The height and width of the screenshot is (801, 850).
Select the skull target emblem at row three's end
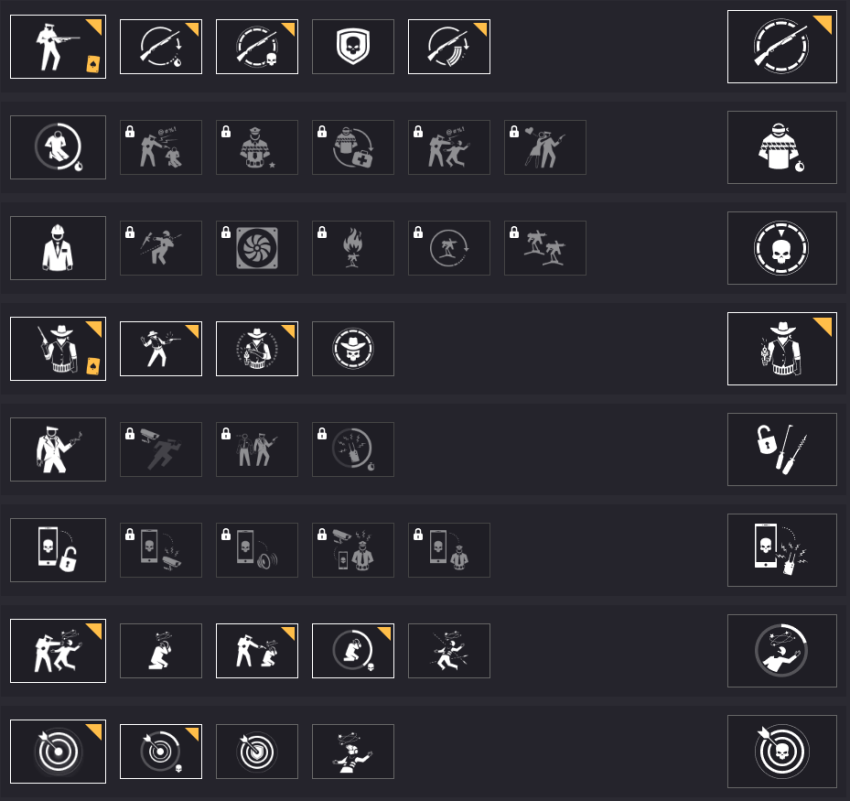[x=782, y=248]
